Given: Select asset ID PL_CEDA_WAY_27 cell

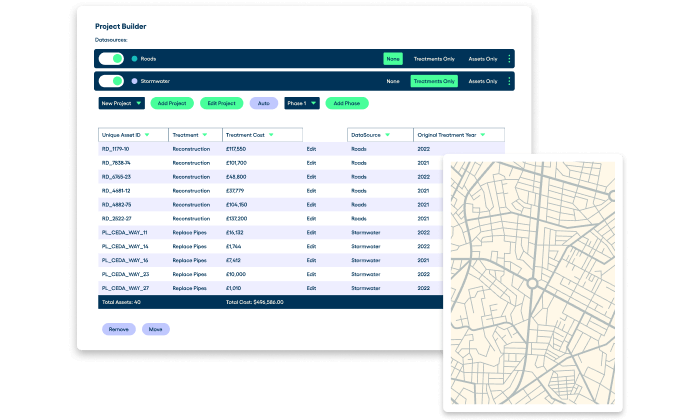Looking at the screenshot, I should point(125,288).
